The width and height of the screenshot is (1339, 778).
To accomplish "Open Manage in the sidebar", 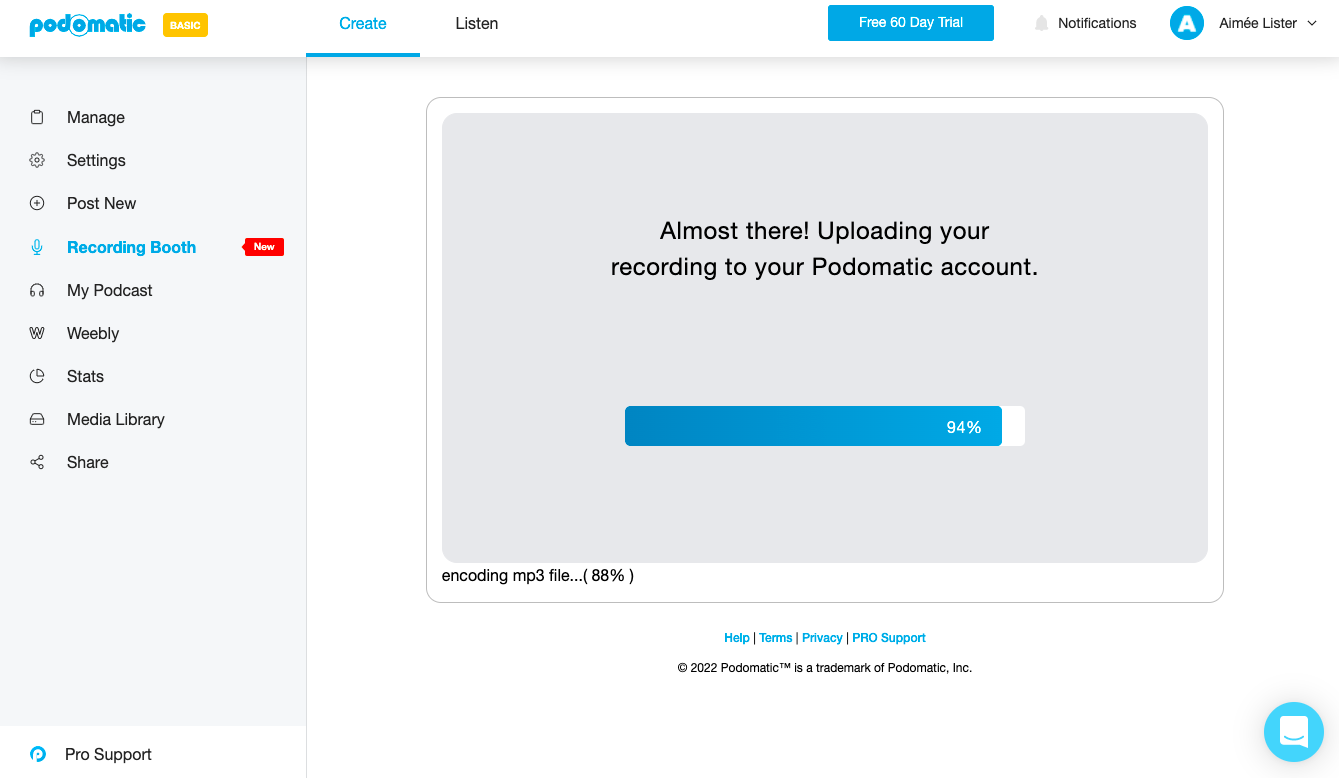I will (x=96, y=117).
